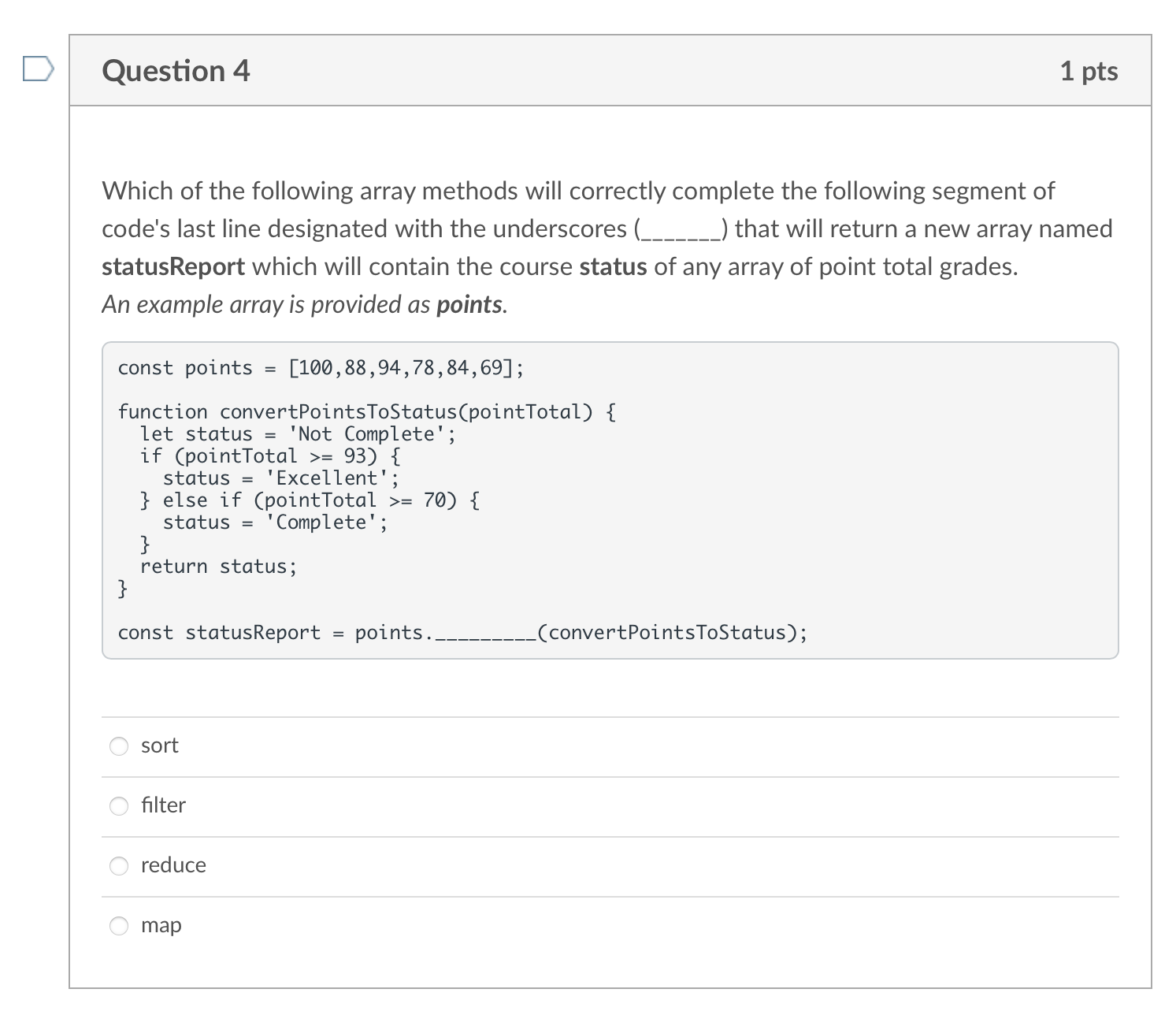The height and width of the screenshot is (1015, 1176).
Task: Select the filter radio button
Action: [118, 805]
